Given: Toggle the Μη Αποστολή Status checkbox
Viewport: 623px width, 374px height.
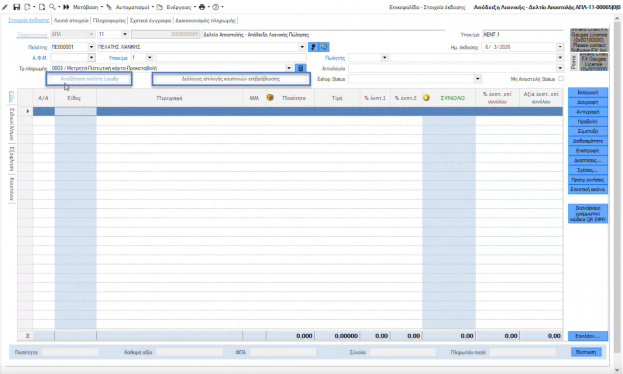Looking at the screenshot, I should pos(561,79).
